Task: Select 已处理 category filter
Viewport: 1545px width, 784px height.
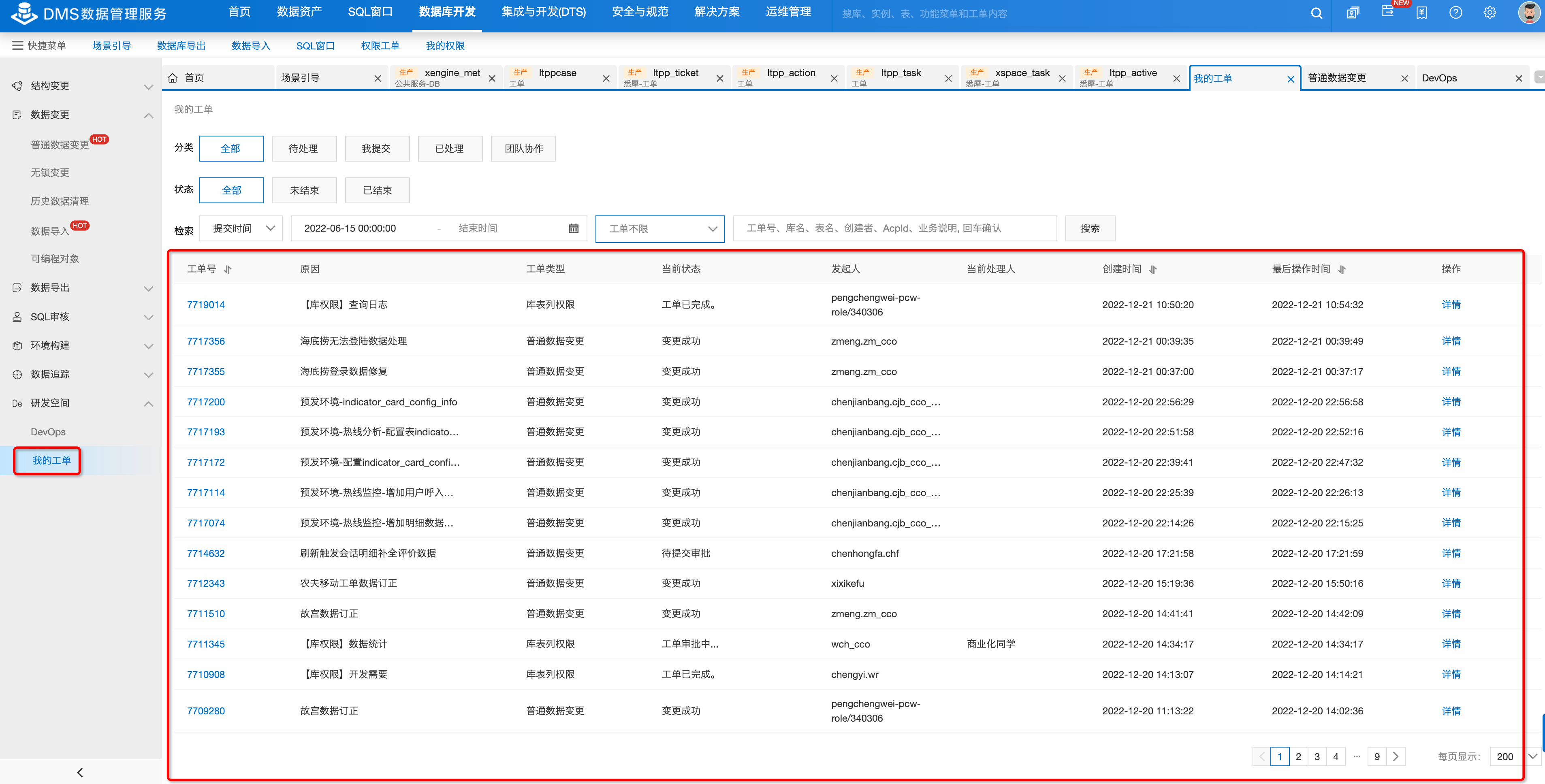Action: pyautogui.click(x=450, y=149)
